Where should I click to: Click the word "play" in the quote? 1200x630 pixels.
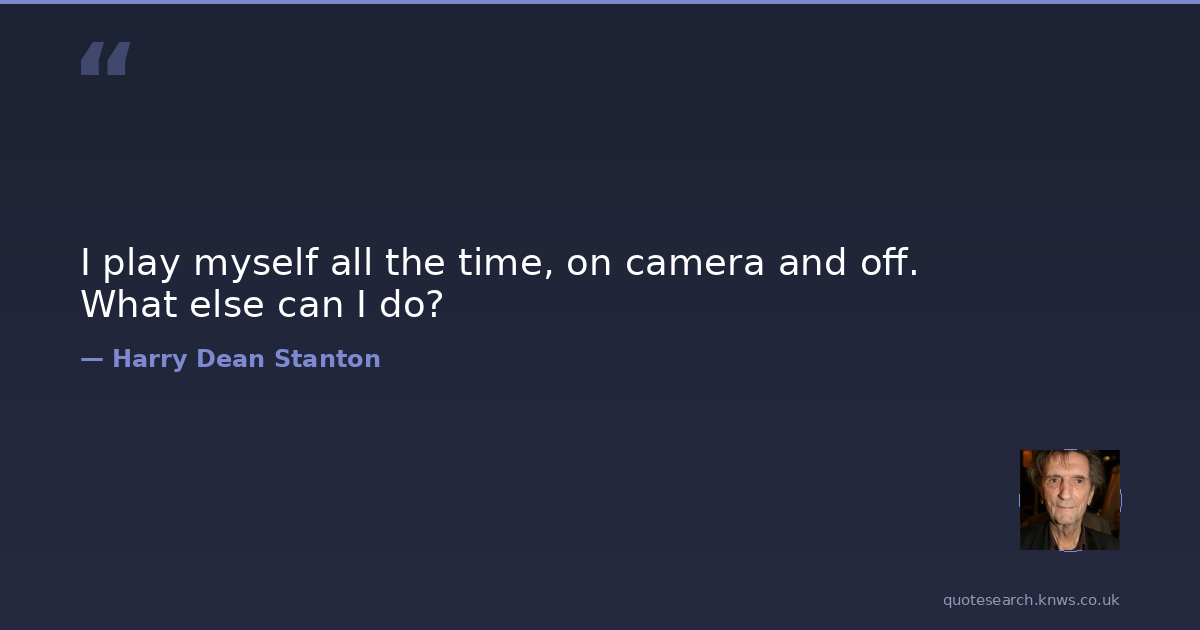(143, 265)
